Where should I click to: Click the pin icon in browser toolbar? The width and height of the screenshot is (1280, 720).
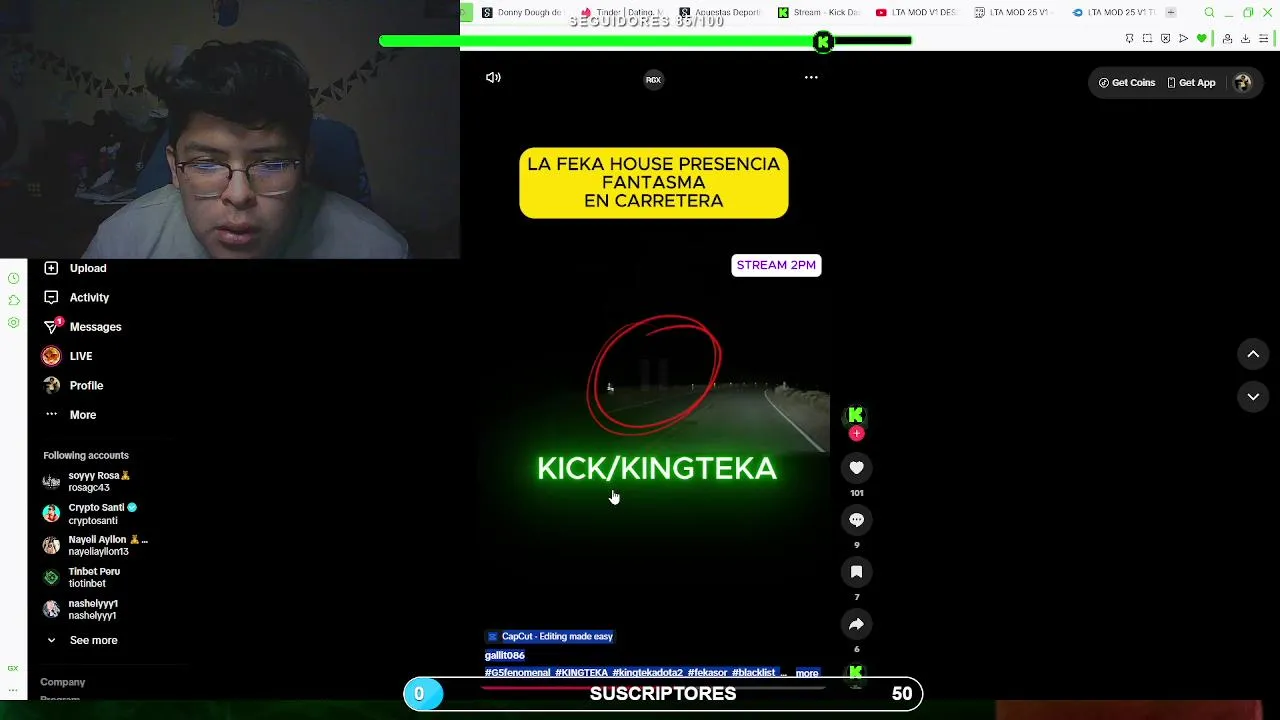(1129, 38)
